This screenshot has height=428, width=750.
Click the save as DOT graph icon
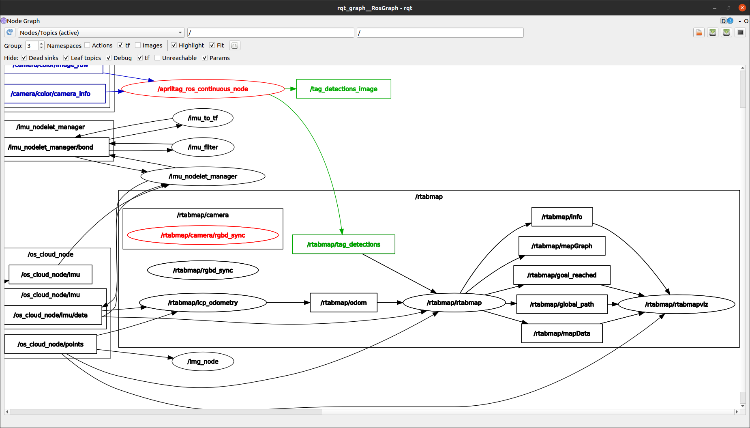pos(712,32)
